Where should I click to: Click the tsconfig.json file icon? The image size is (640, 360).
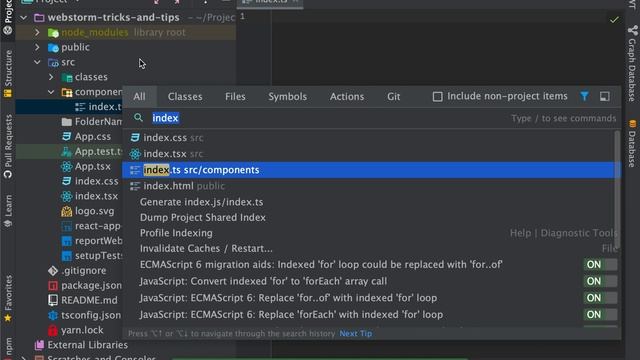coord(53,316)
